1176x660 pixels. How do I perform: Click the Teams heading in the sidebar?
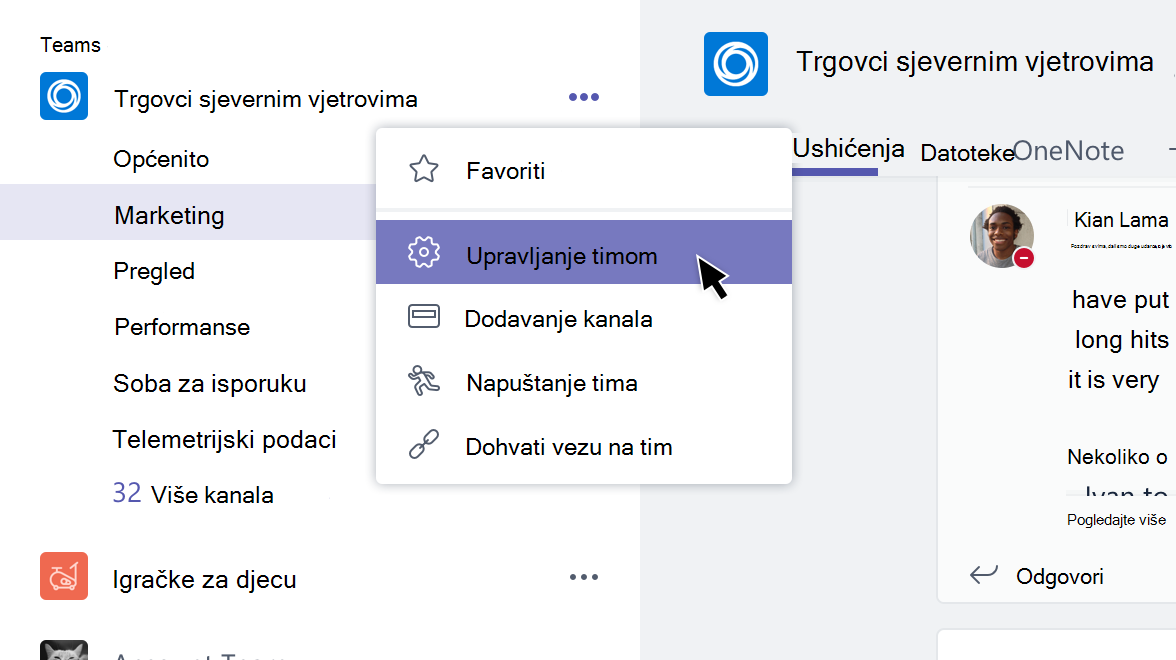[70, 45]
